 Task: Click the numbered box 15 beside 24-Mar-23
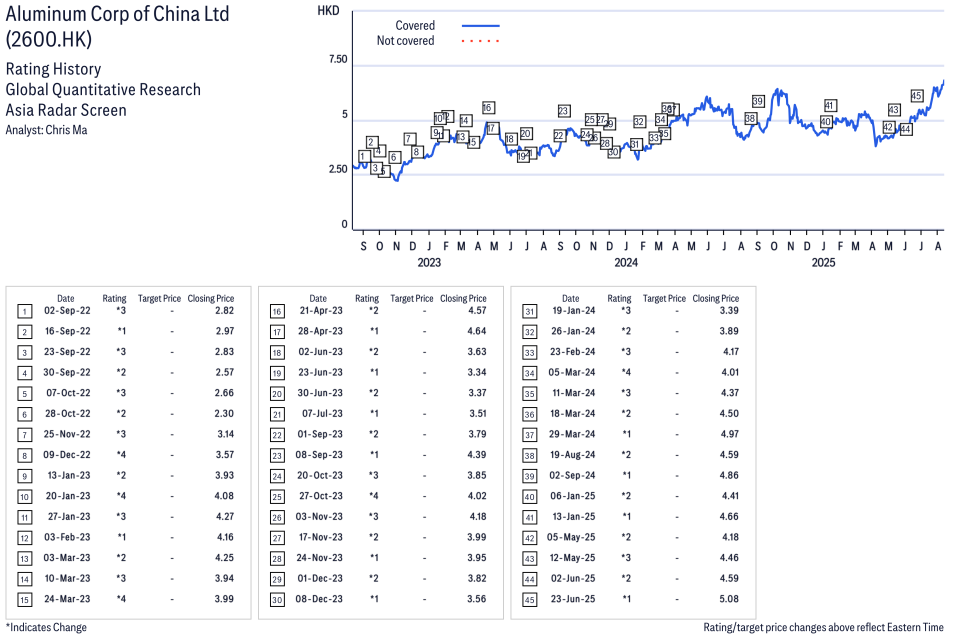pyautogui.click(x=24, y=600)
